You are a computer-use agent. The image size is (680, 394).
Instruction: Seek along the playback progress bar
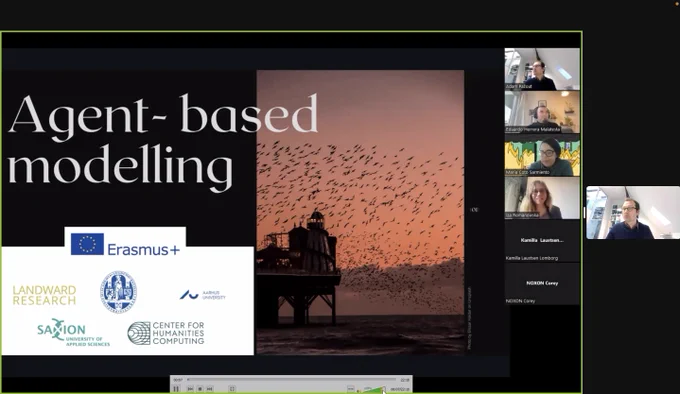click(x=291, y=380)
